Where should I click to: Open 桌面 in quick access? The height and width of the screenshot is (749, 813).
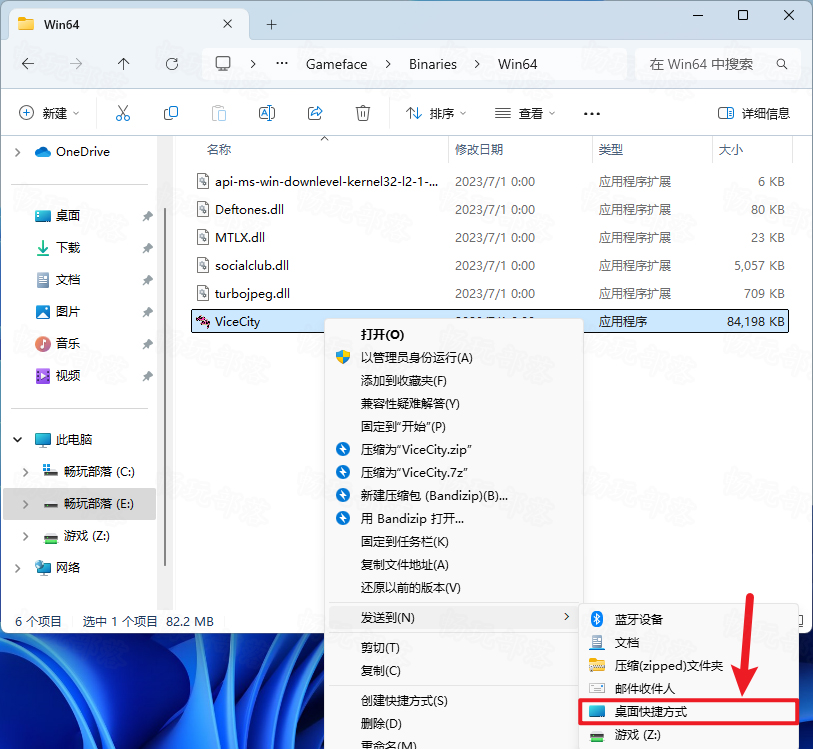coord(58,216)
